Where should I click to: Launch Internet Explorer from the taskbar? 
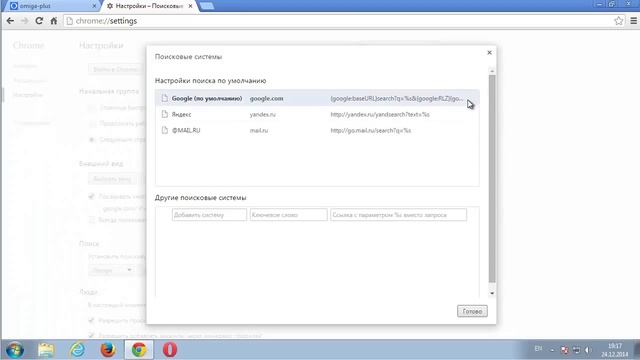(x=77, y=350)
